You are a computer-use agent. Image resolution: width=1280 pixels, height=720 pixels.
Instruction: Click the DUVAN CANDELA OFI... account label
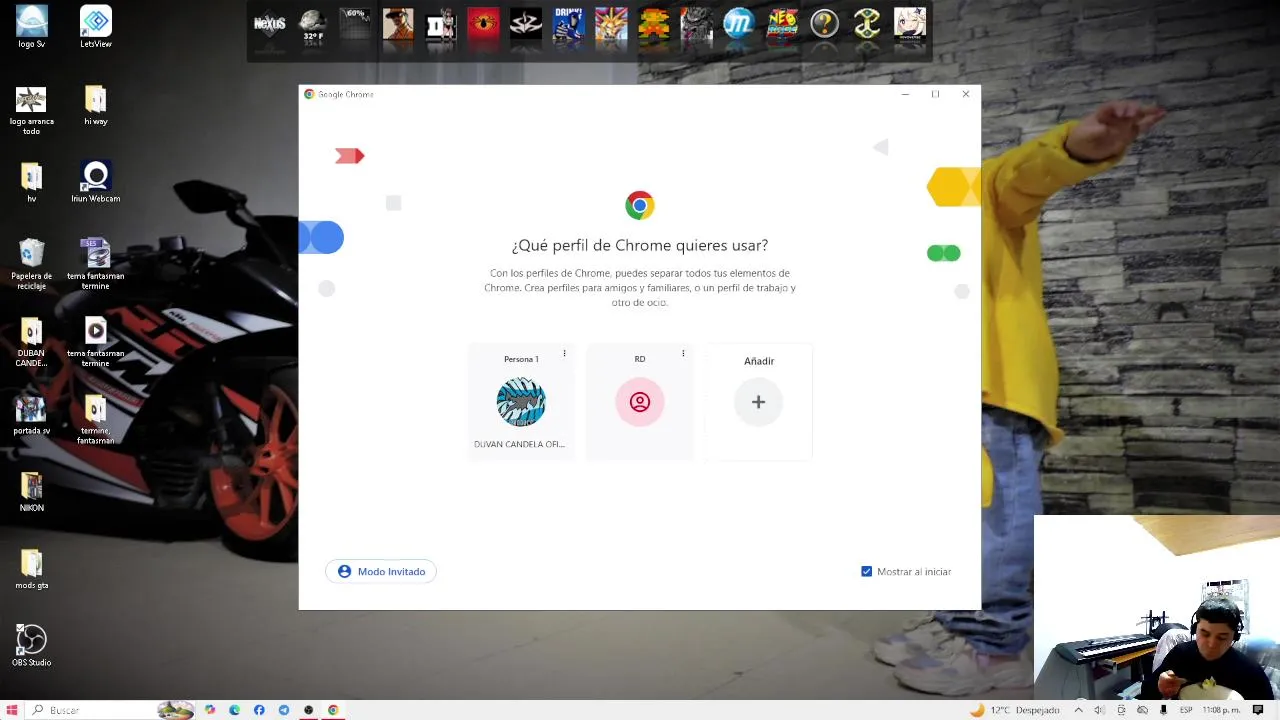click(x=519, y=444)
